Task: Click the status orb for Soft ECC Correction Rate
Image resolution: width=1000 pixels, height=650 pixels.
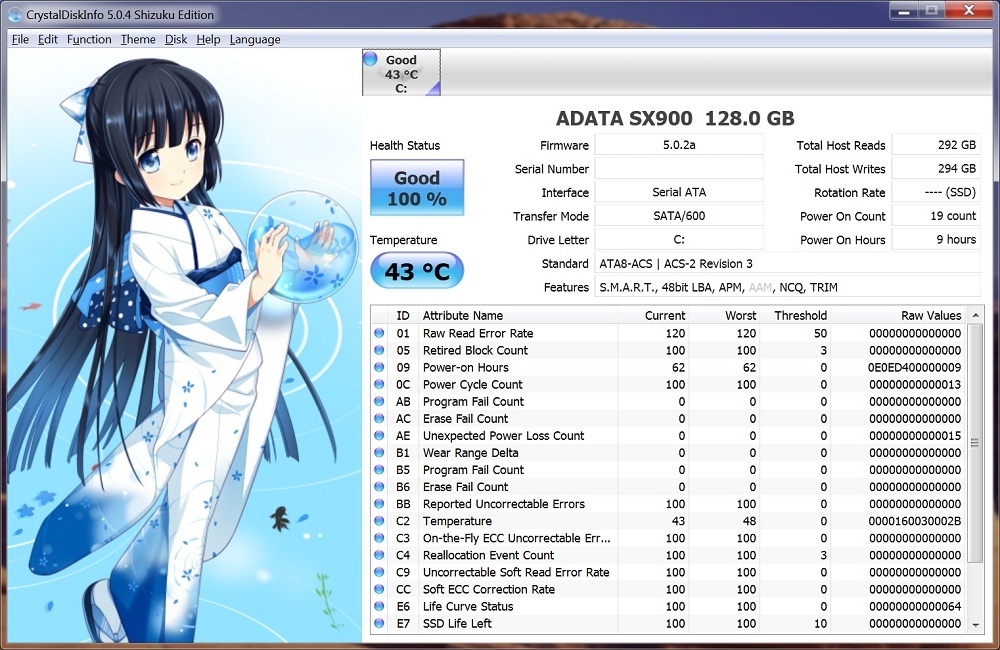Action: 379,589
